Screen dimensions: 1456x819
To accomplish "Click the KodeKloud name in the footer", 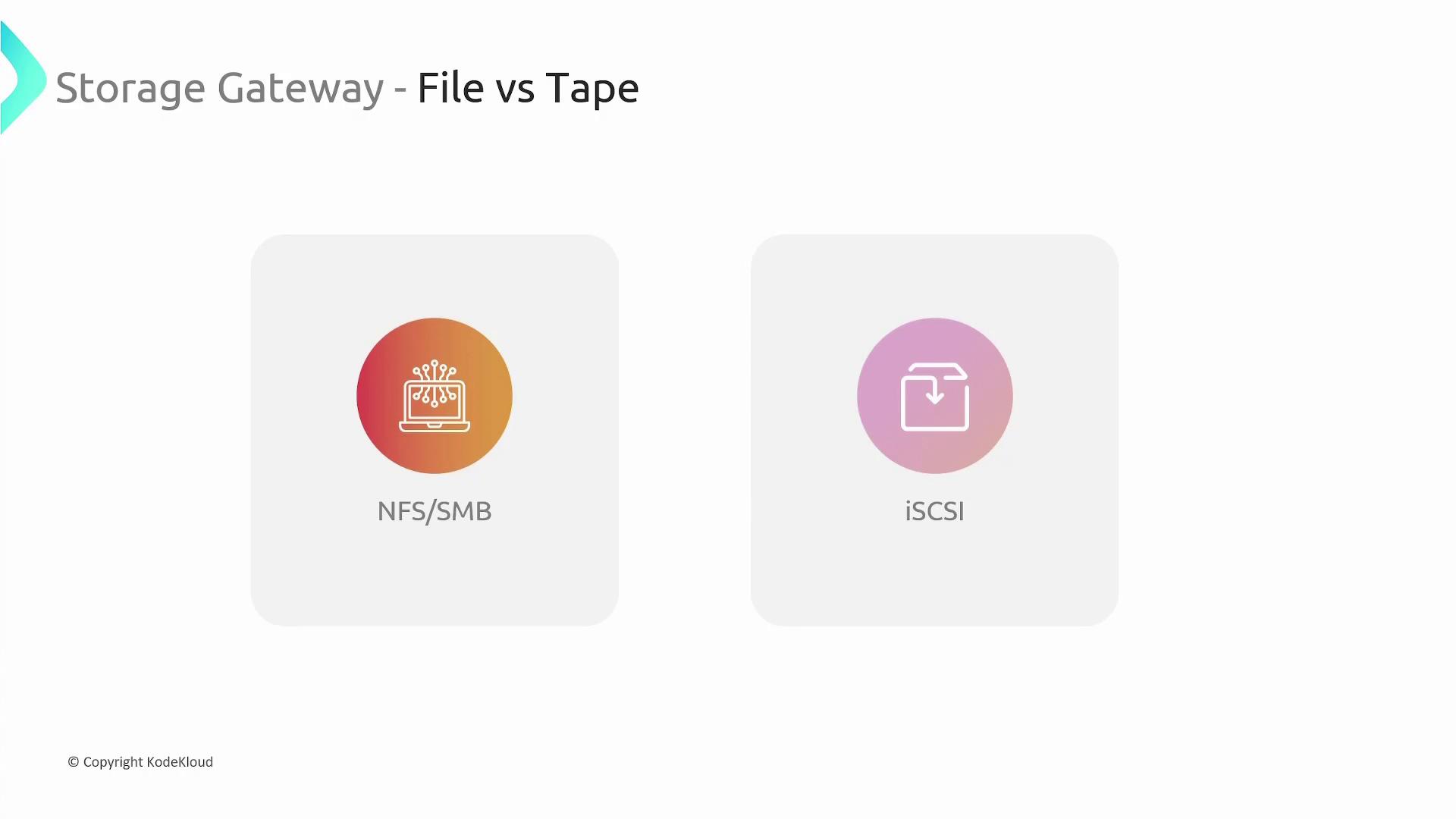I will click(180, 762).
